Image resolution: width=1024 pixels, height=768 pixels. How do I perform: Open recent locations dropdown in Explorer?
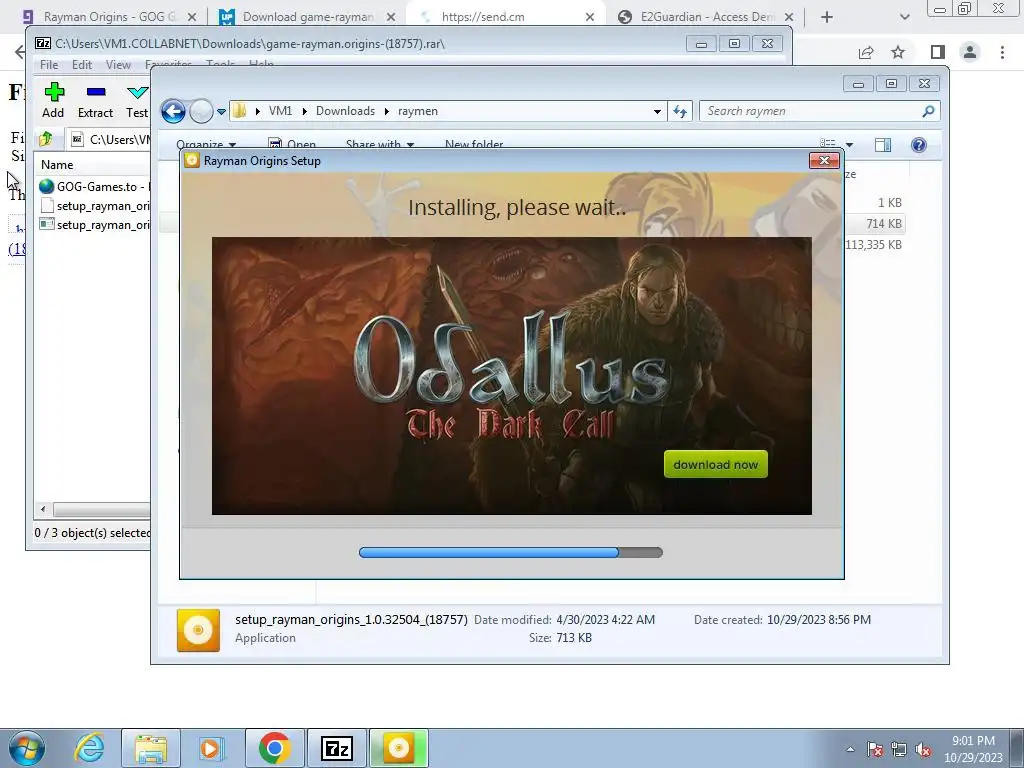tap(221, 112)
